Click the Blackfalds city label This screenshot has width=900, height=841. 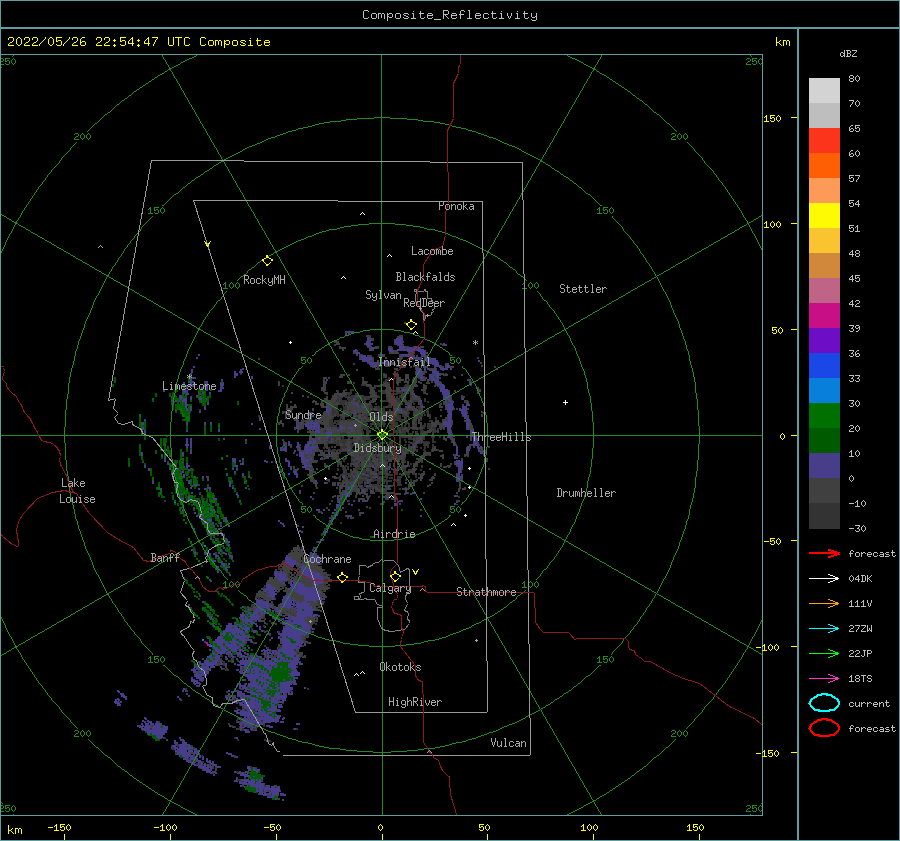(x=425, y=277)
